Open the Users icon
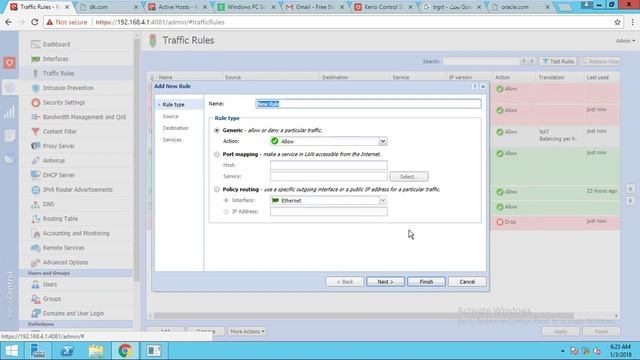 click(36, 284)
